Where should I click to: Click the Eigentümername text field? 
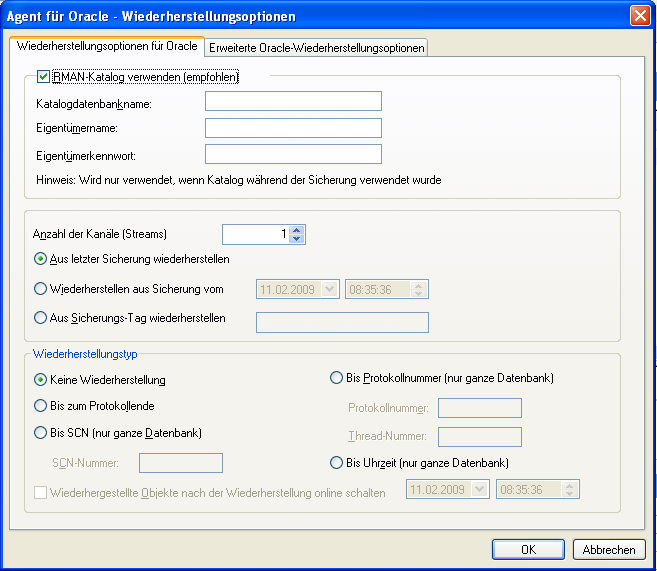click(293, 128)
